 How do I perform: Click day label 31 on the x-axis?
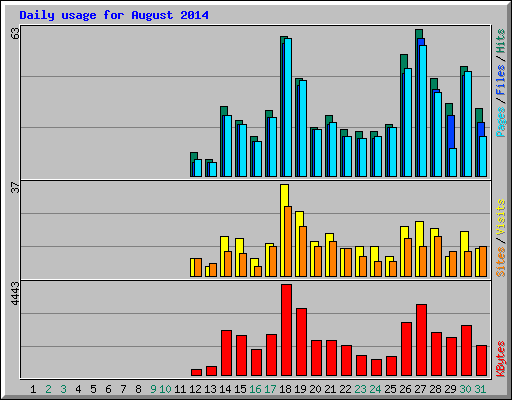pyautogui.click(x=480, y=389)
